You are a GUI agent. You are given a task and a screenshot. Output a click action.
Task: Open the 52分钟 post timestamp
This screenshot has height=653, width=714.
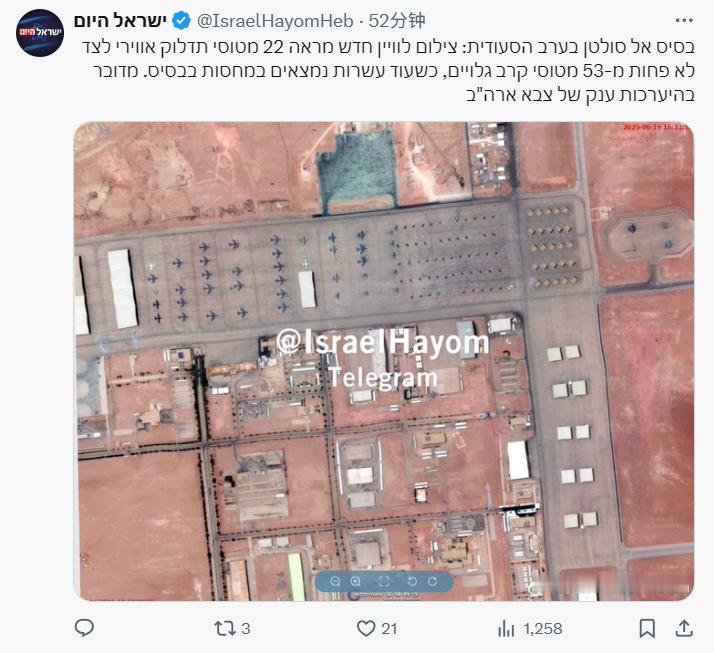[x=397, y=21]
